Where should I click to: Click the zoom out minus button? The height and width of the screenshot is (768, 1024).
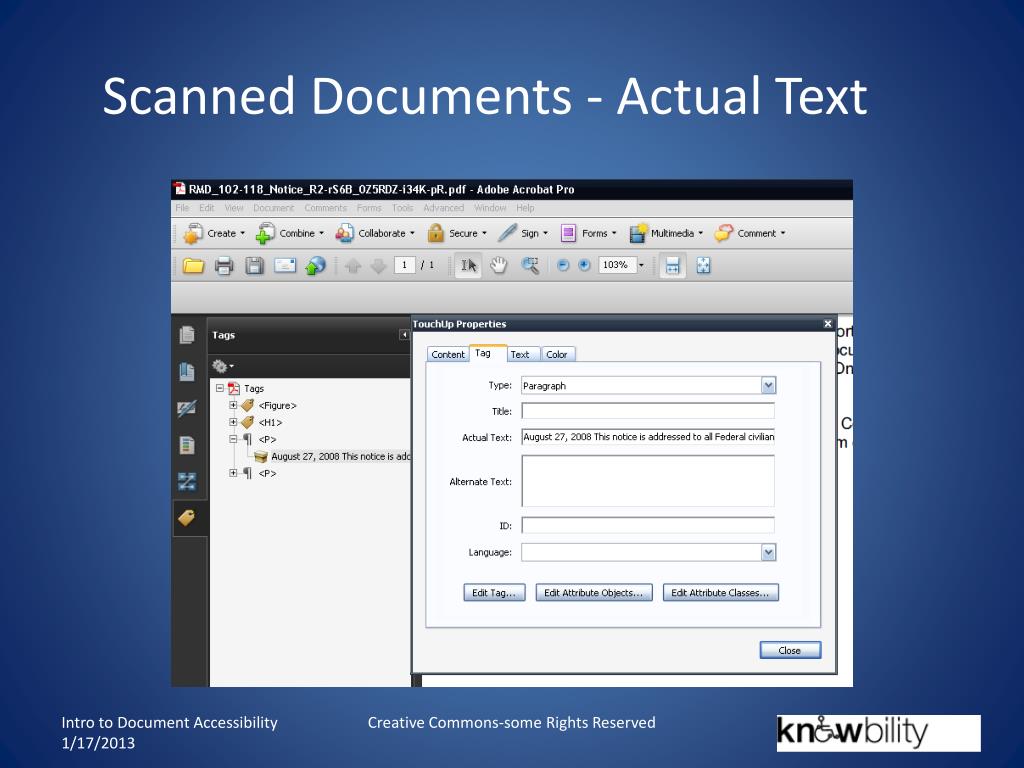(563, 265)
